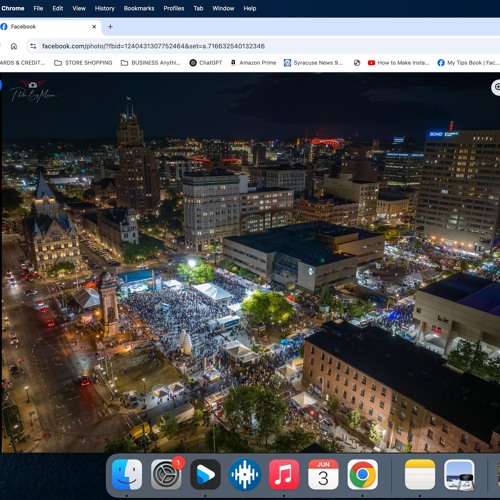Open the Syracuse News bookmark

313,63
